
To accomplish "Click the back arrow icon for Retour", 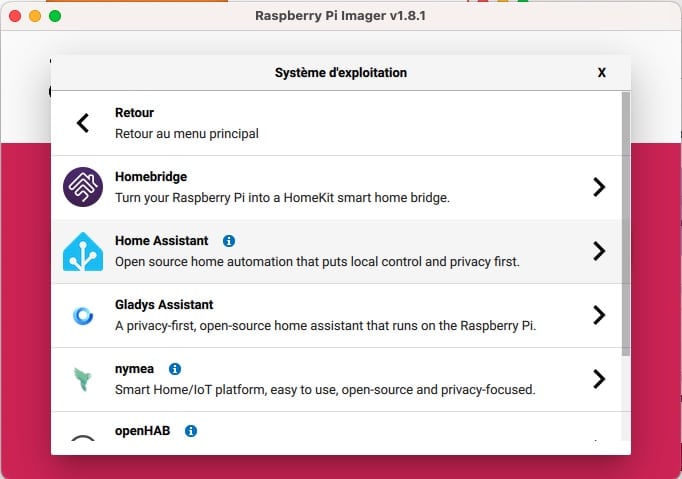I will pos(83,123).
